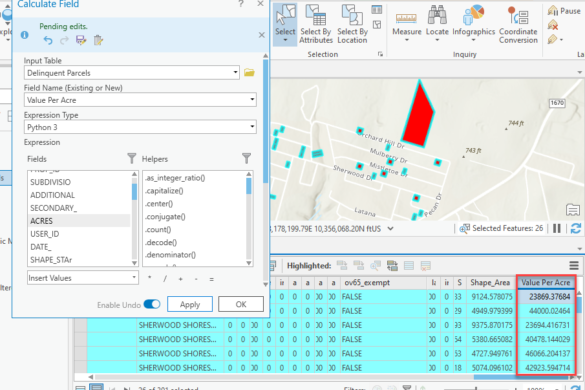The height and width of the screenshot is (390, 585).
Task: Click the Measure tool icon
Action: pyautogui.click(x=406, y=17)
